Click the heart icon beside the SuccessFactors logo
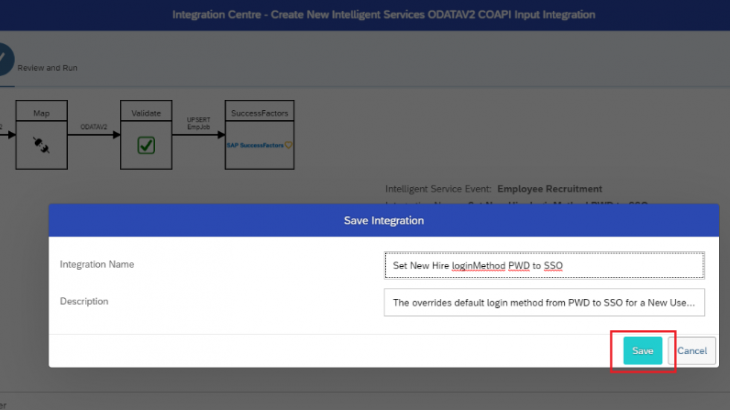Image resolution: width=730 pixels, height=410 pixels. pos(289,145)
